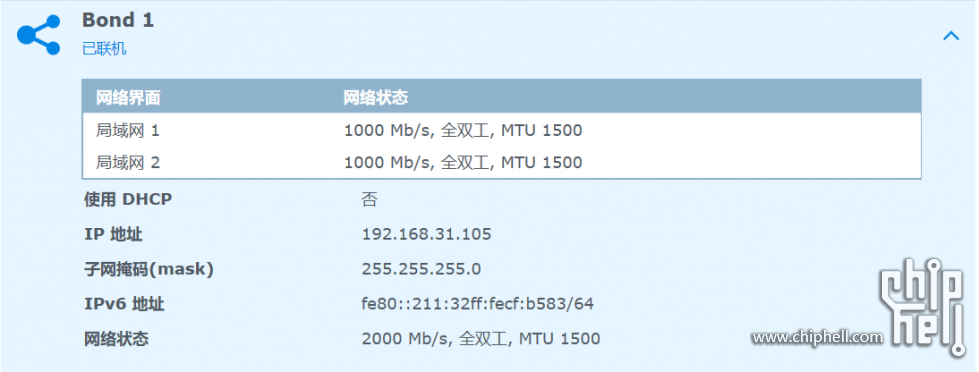Image resolution: width=979 pixels, height=372 pixels.
Task: Select the 局域网 1 interface row
Action: point(501,130)
